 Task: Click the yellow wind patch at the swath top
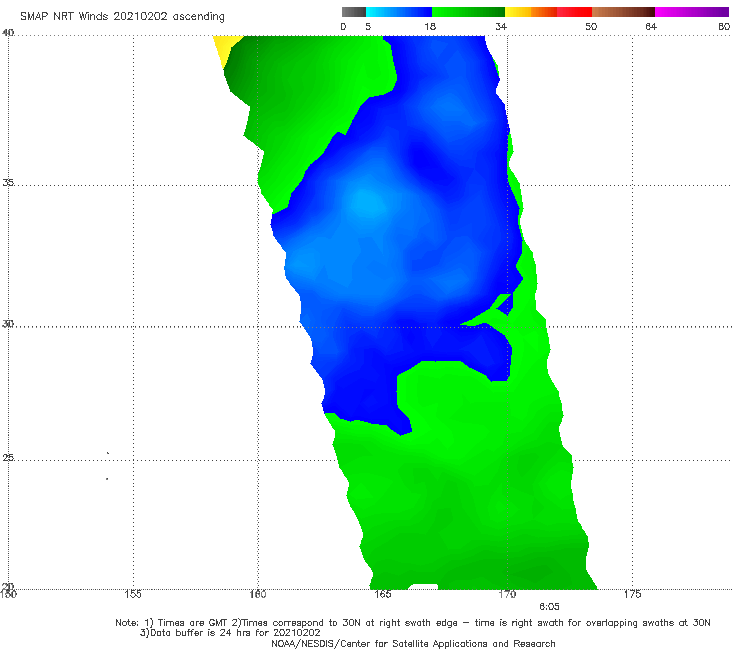[226, 47]
